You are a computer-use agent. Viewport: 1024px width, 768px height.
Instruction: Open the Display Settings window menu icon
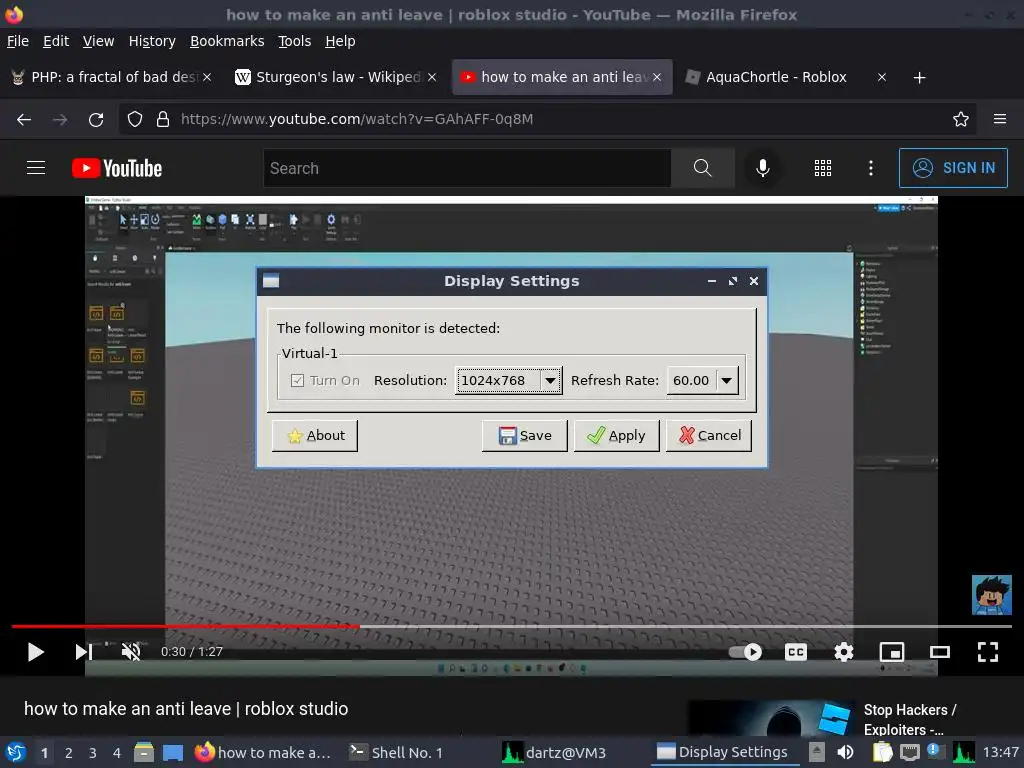tap(271, 281)
